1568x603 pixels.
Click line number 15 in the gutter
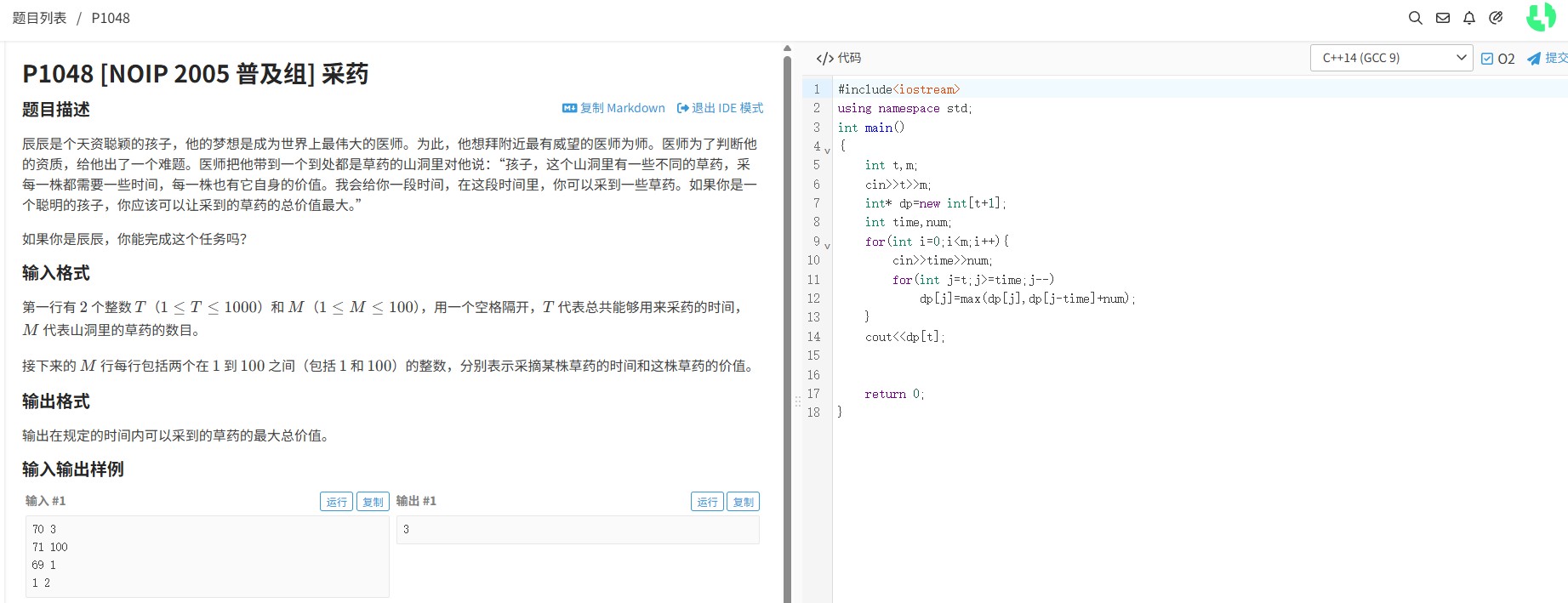pyautogui.click(x=814, y=356)
